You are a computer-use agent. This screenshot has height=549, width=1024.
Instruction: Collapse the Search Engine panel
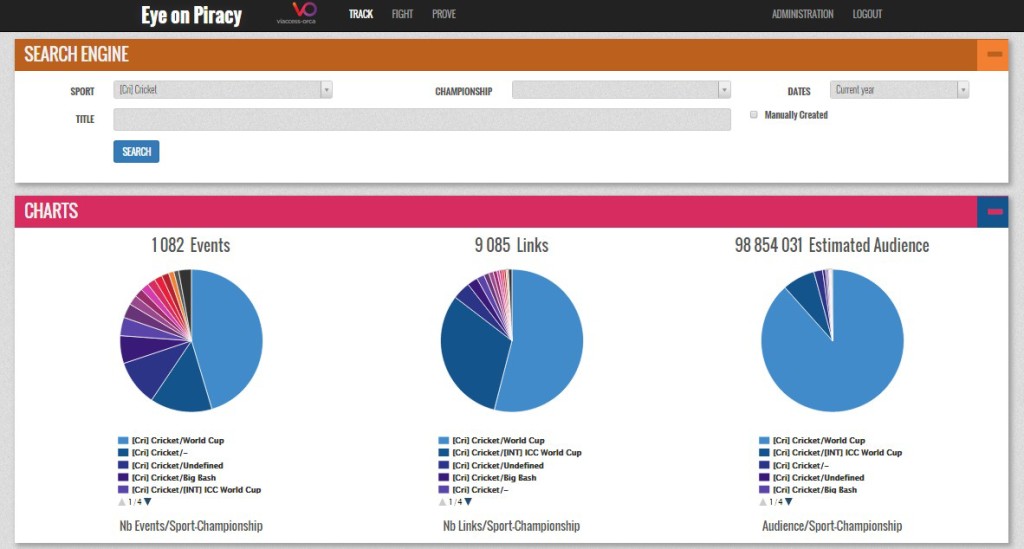tap(993, 55)
